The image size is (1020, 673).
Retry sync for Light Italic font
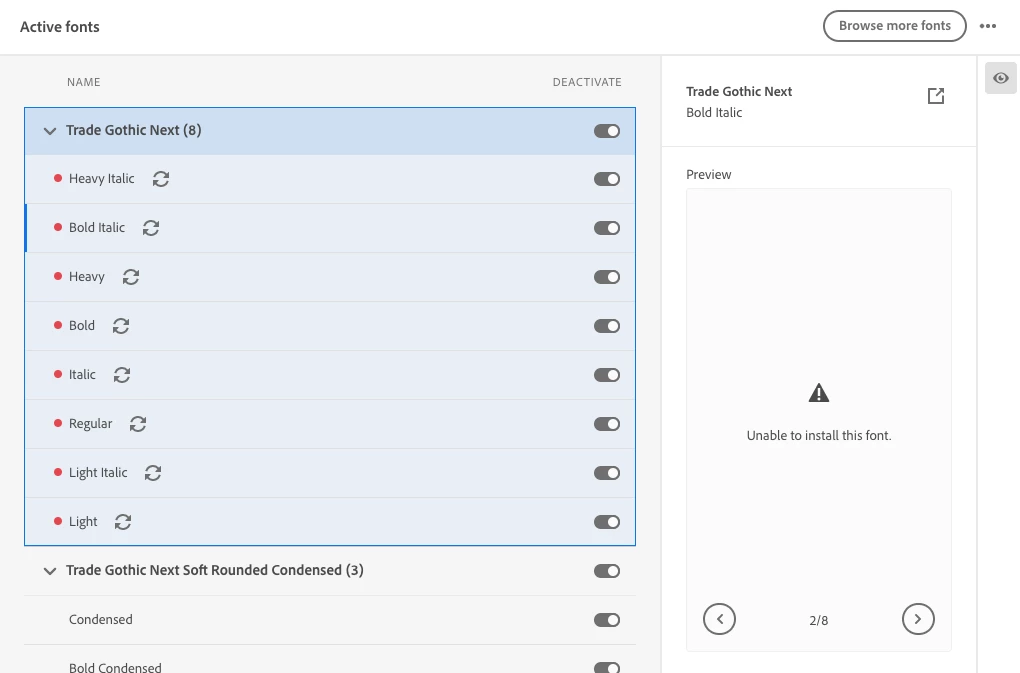click(x=153, y=473)
